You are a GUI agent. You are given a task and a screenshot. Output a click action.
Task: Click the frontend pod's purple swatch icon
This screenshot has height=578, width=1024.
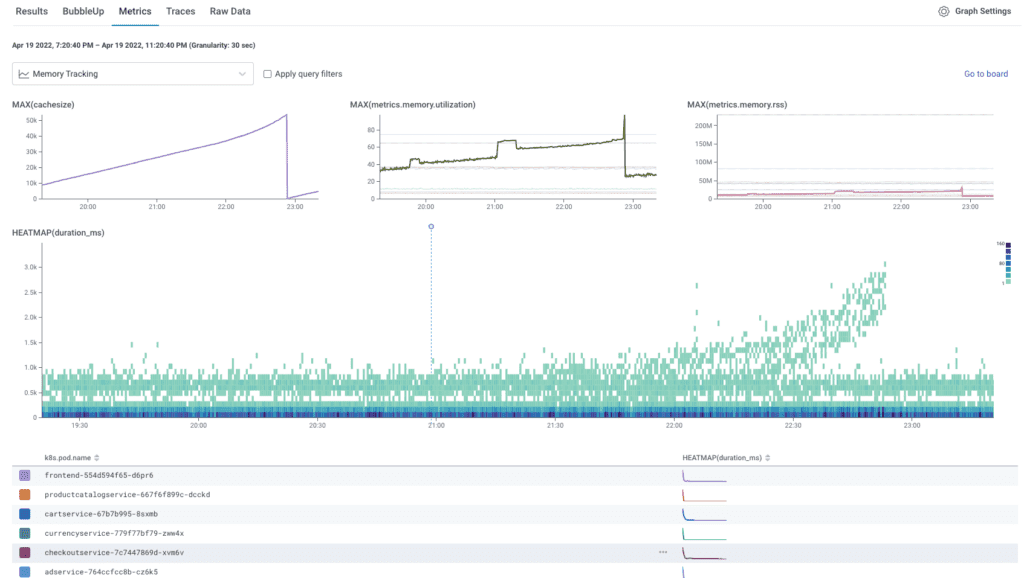[x=24, y=475]
